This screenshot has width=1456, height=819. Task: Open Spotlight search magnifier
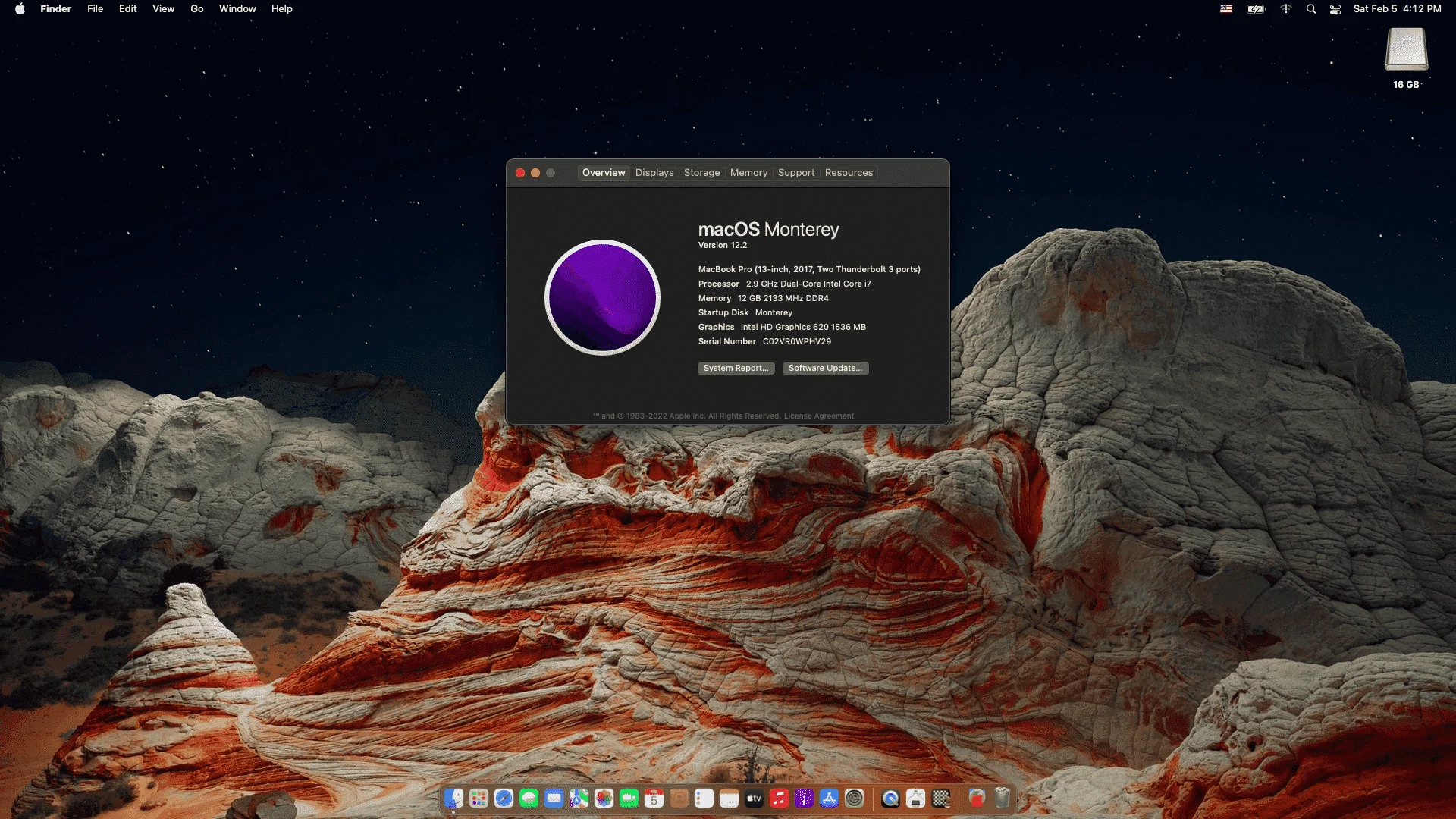click(1311, 9)
